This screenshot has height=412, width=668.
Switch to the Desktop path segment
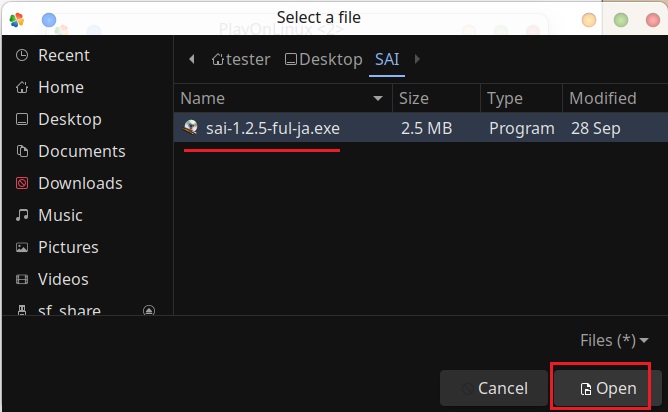tap(323, 60)
